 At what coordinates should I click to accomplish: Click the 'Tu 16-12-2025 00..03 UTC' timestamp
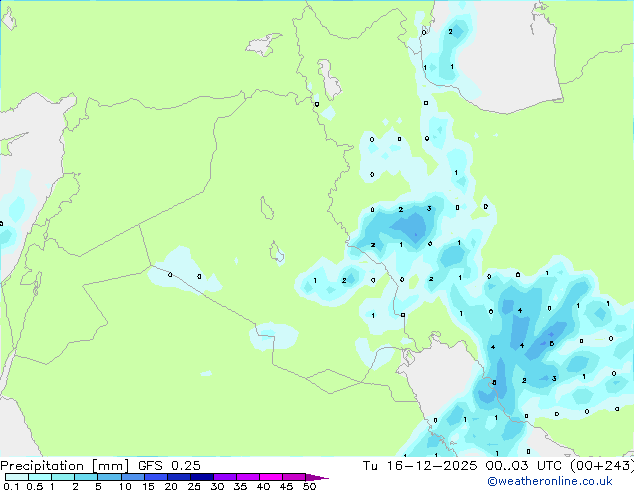tap(463, 466)
